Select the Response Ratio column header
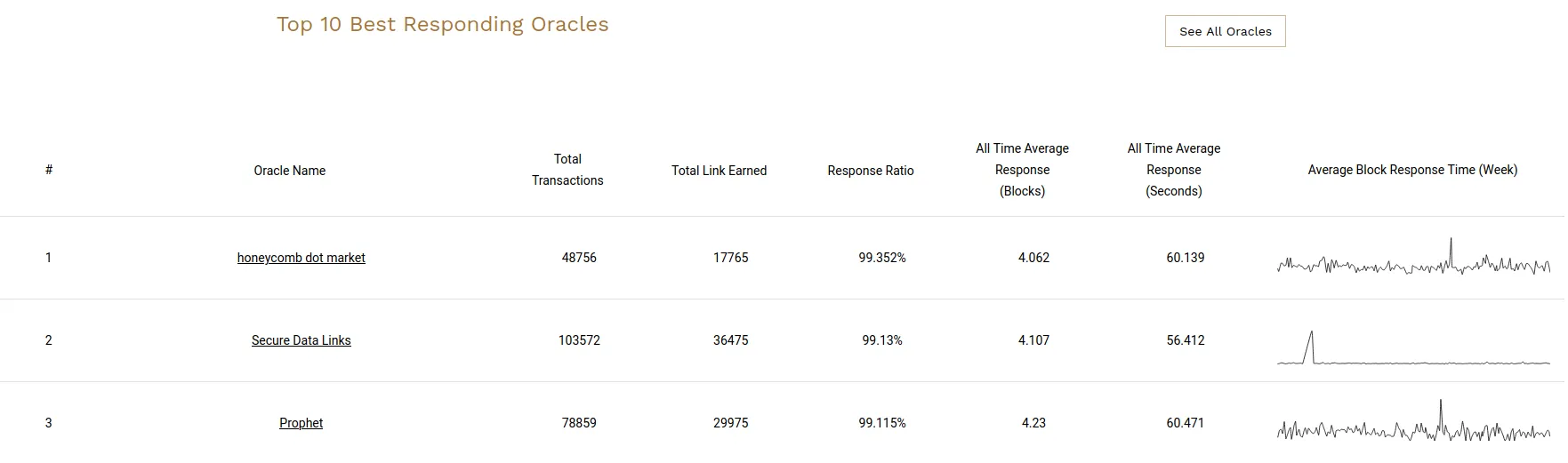Viewport: 1568px width, 463px height. 870,171
